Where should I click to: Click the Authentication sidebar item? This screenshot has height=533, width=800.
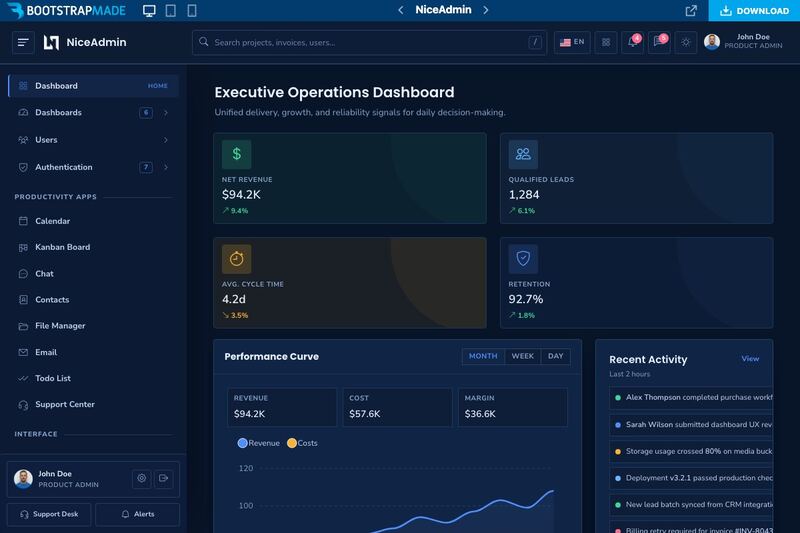click(x=93, y=167)
